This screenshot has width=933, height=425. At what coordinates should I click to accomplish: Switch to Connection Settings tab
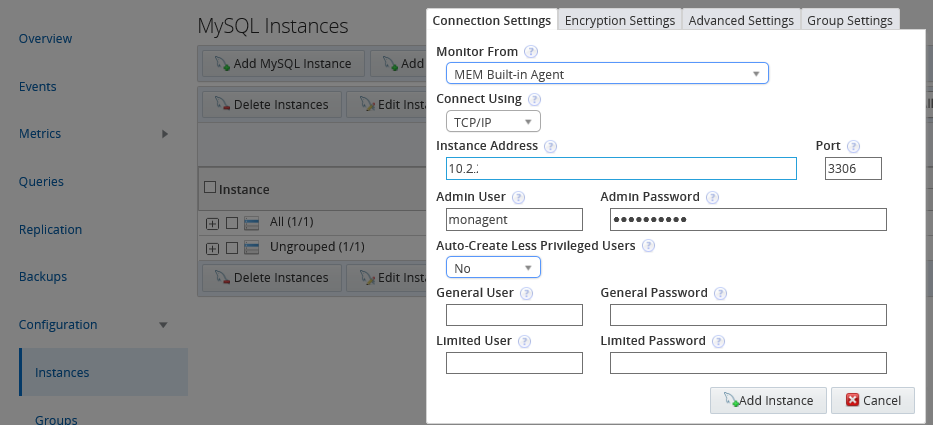point(491,20)
